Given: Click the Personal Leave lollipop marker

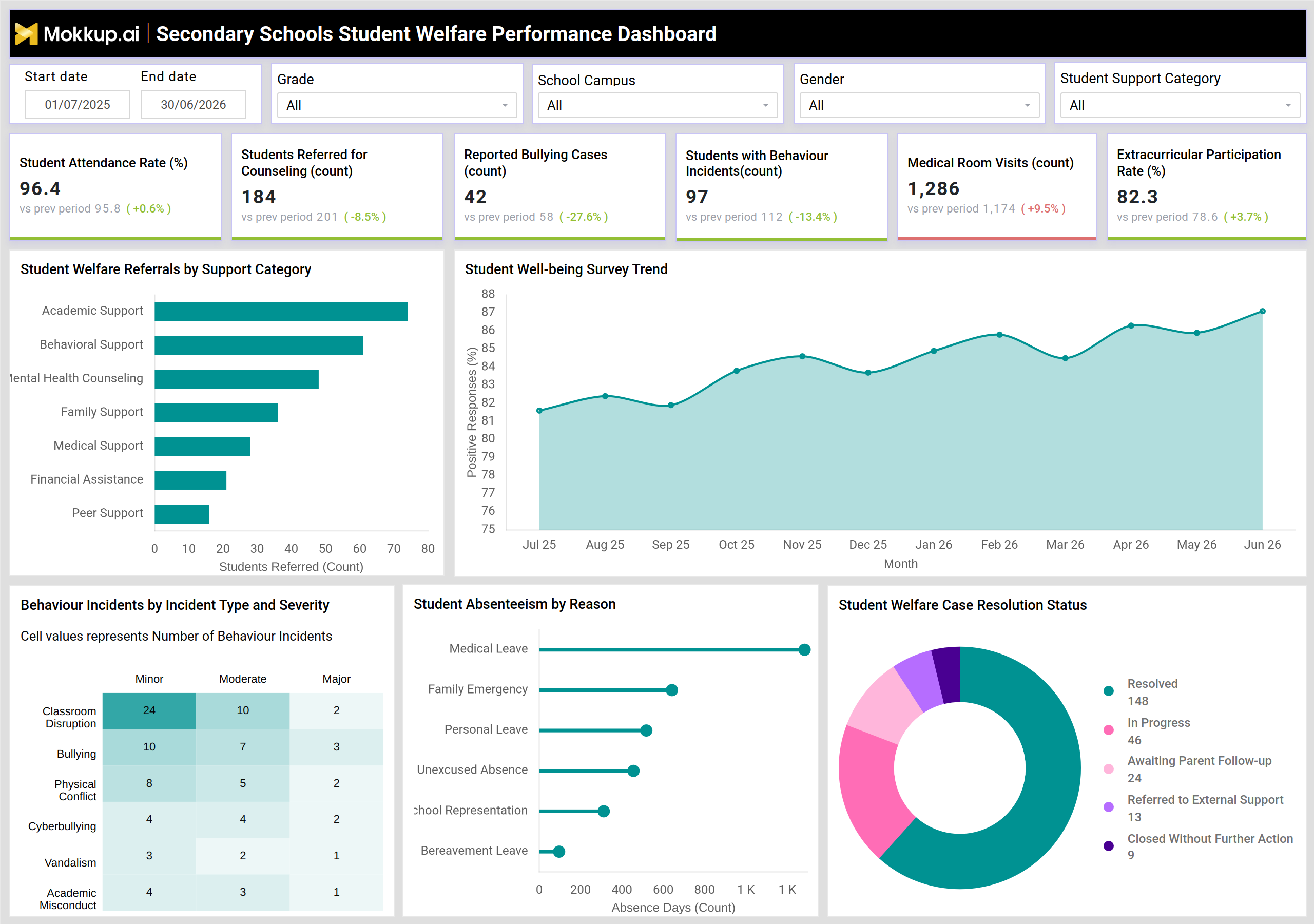Looking at the screenshot, I should coord(646,730).
